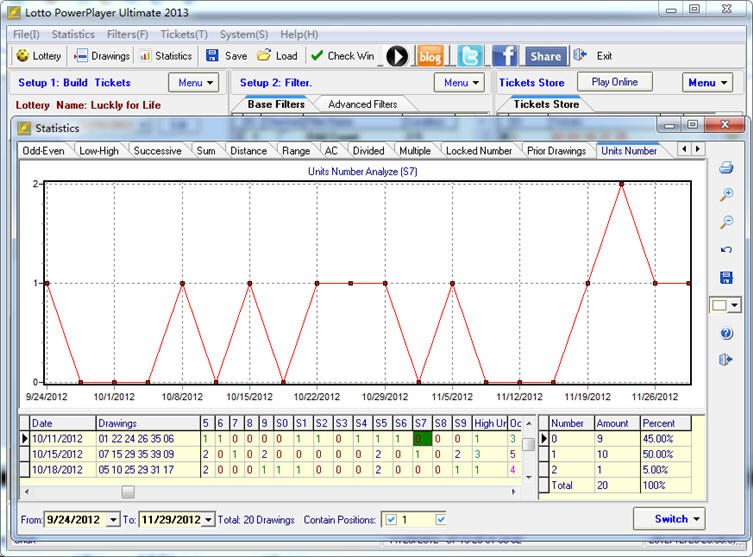
Task: Select the Units Number tab
Action: [629, 151]
